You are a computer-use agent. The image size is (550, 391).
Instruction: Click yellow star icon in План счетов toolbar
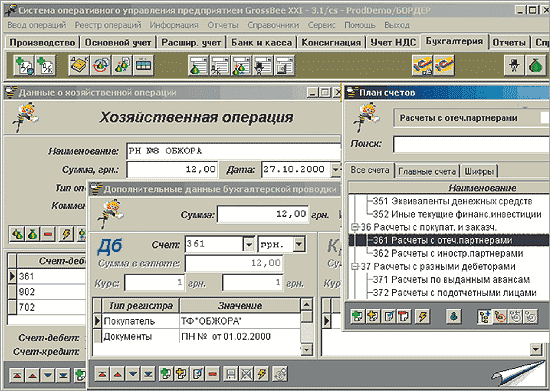coord(373,316)
